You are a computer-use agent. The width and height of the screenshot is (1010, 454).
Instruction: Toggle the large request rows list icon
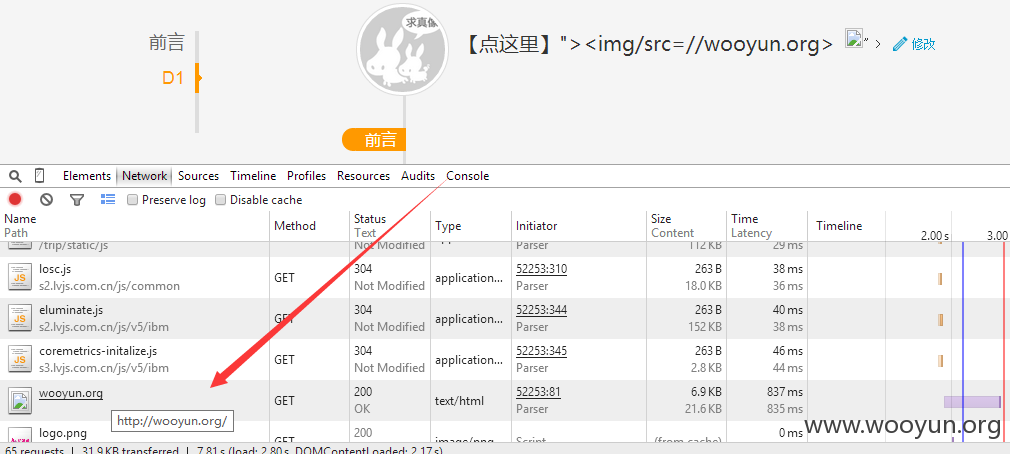pos(108,200)
